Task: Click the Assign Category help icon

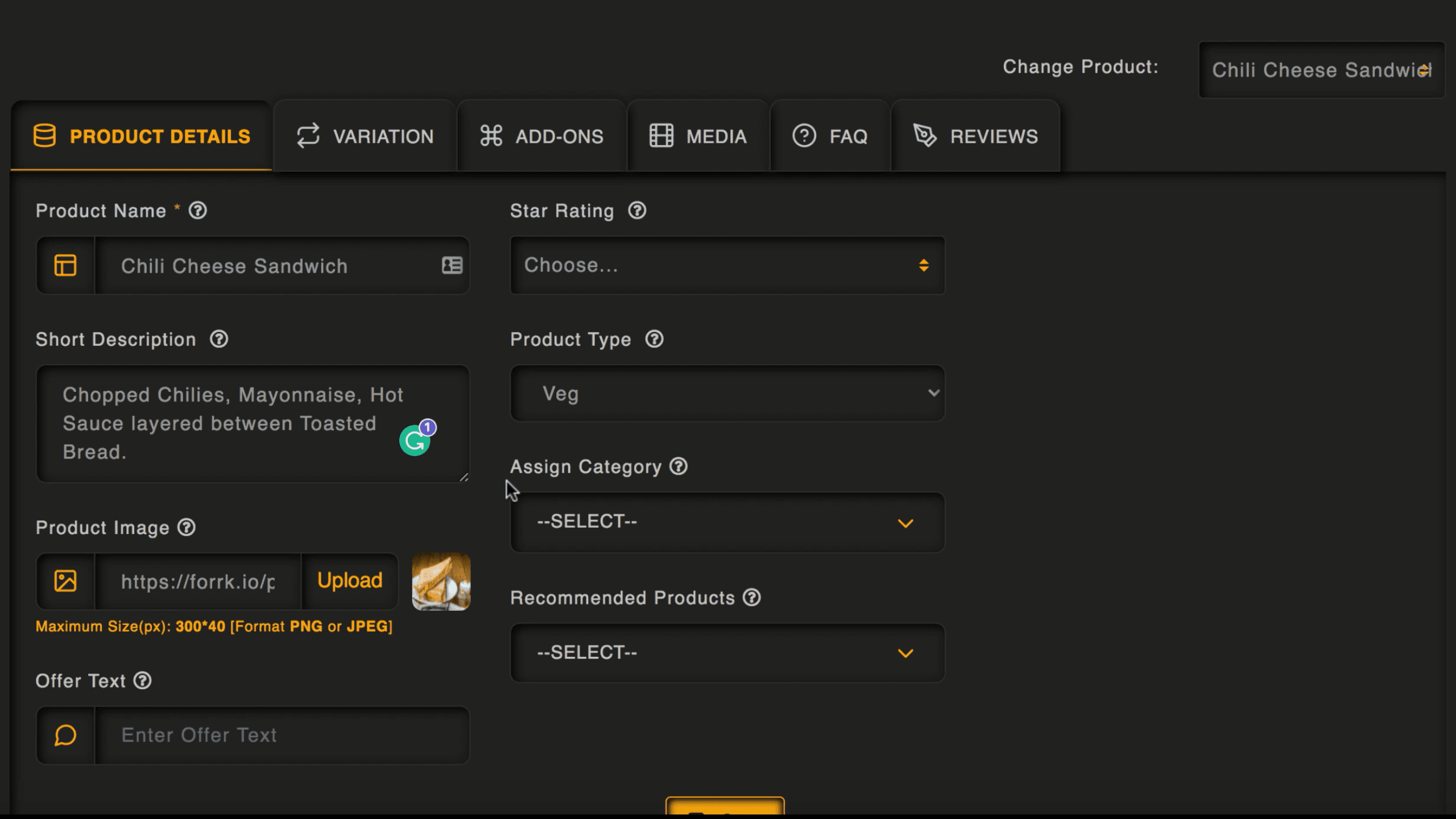Action: point(679,466)
